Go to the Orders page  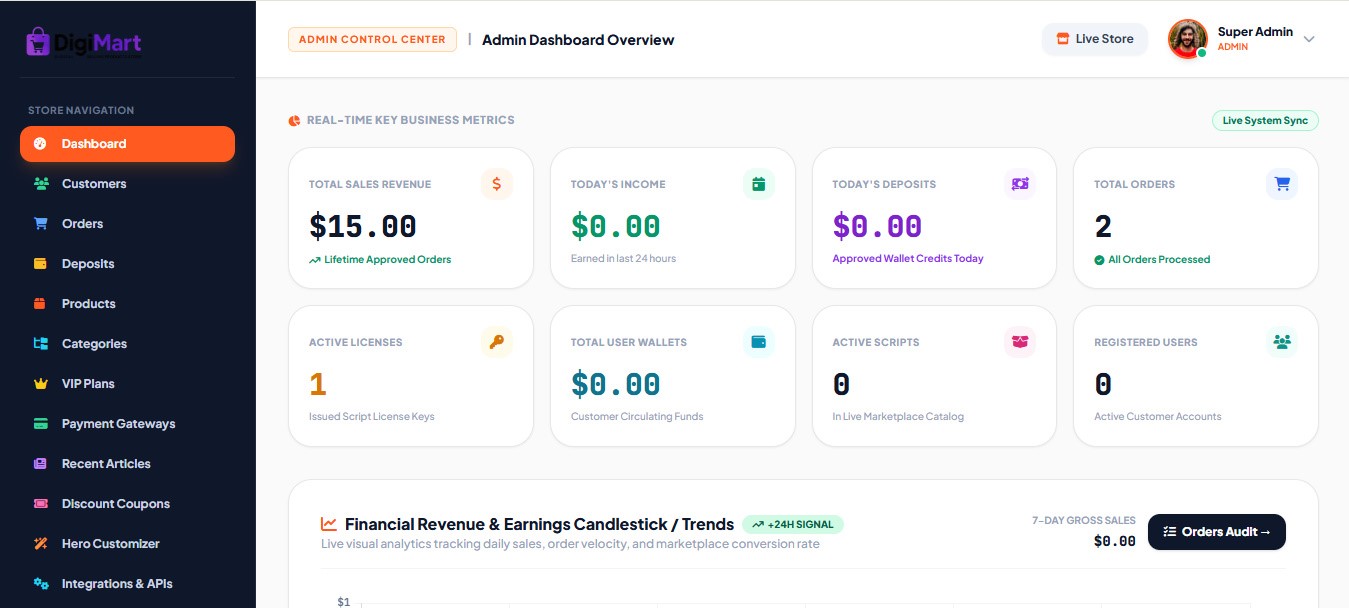127,224
